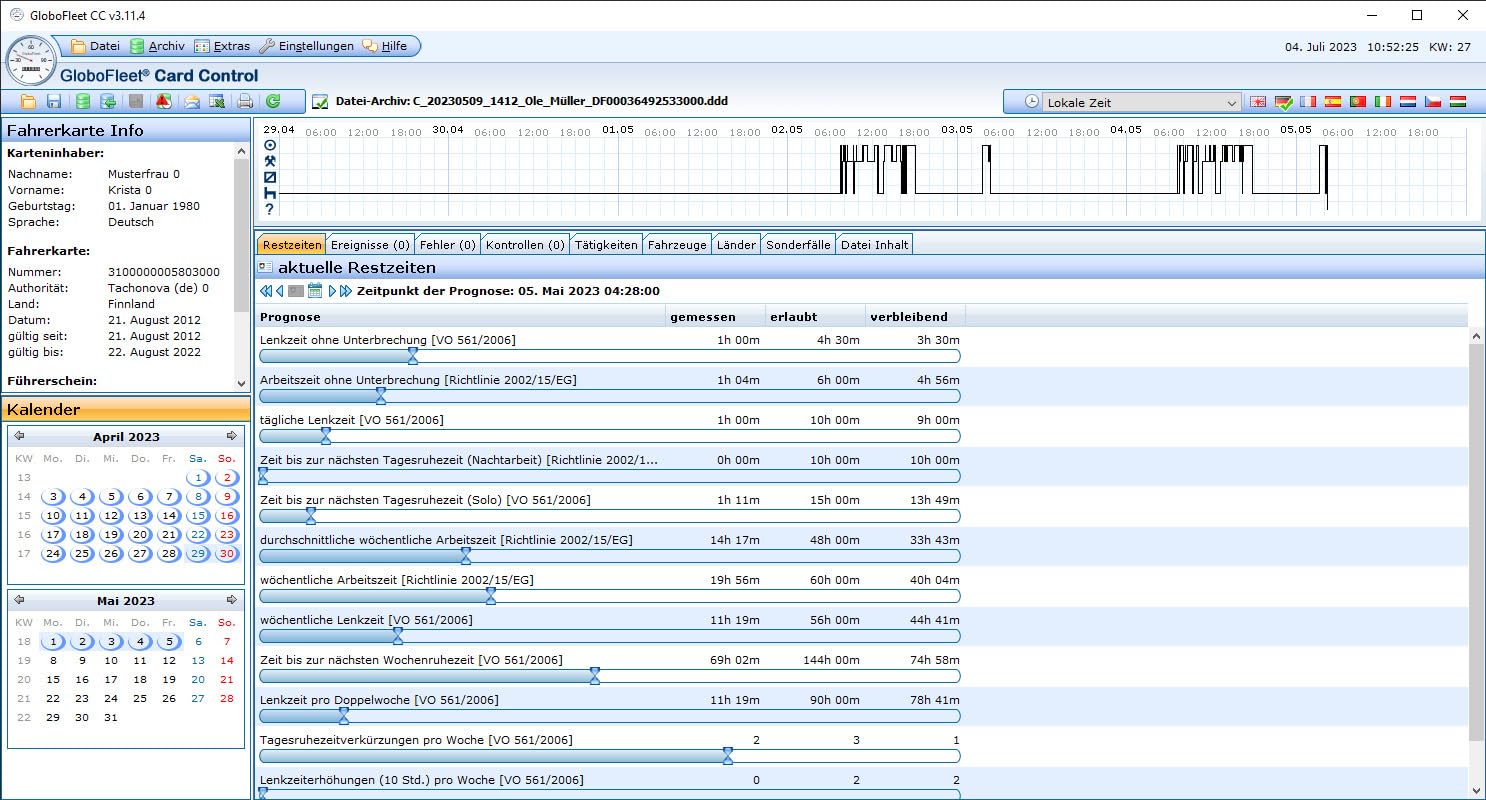The image size is (1486, 800).
Task: Click the green database archive icon
Action: click(82, 102)
